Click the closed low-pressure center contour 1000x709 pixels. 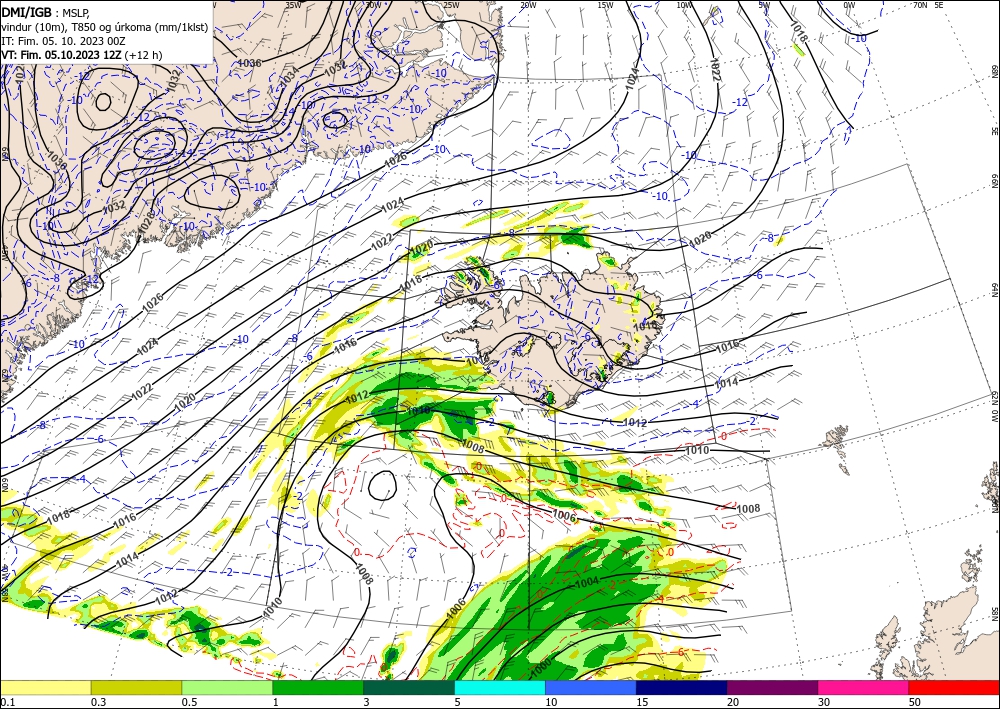pyautogui.click(x=383, y=486)
